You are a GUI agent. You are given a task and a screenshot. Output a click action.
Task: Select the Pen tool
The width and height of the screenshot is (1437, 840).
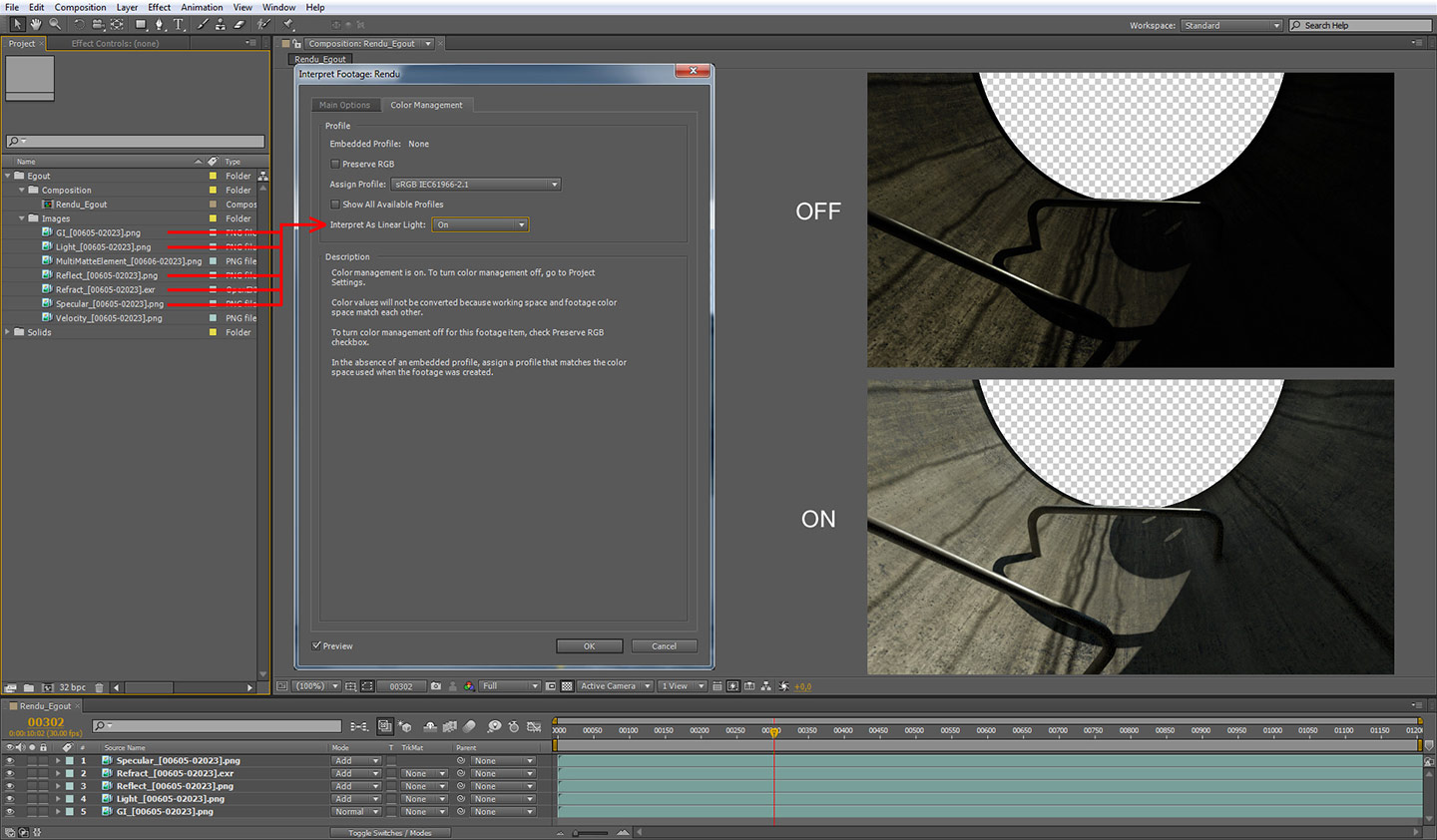pos(160,24)
